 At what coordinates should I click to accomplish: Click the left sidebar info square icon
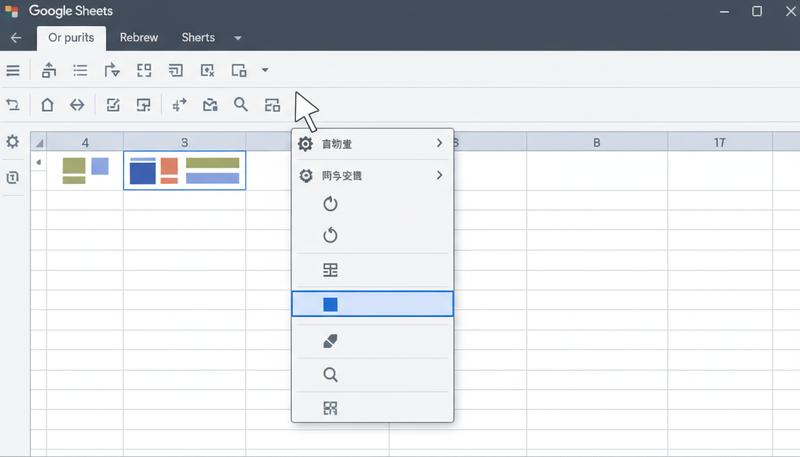pyautogui.click(x=13, y=177)
